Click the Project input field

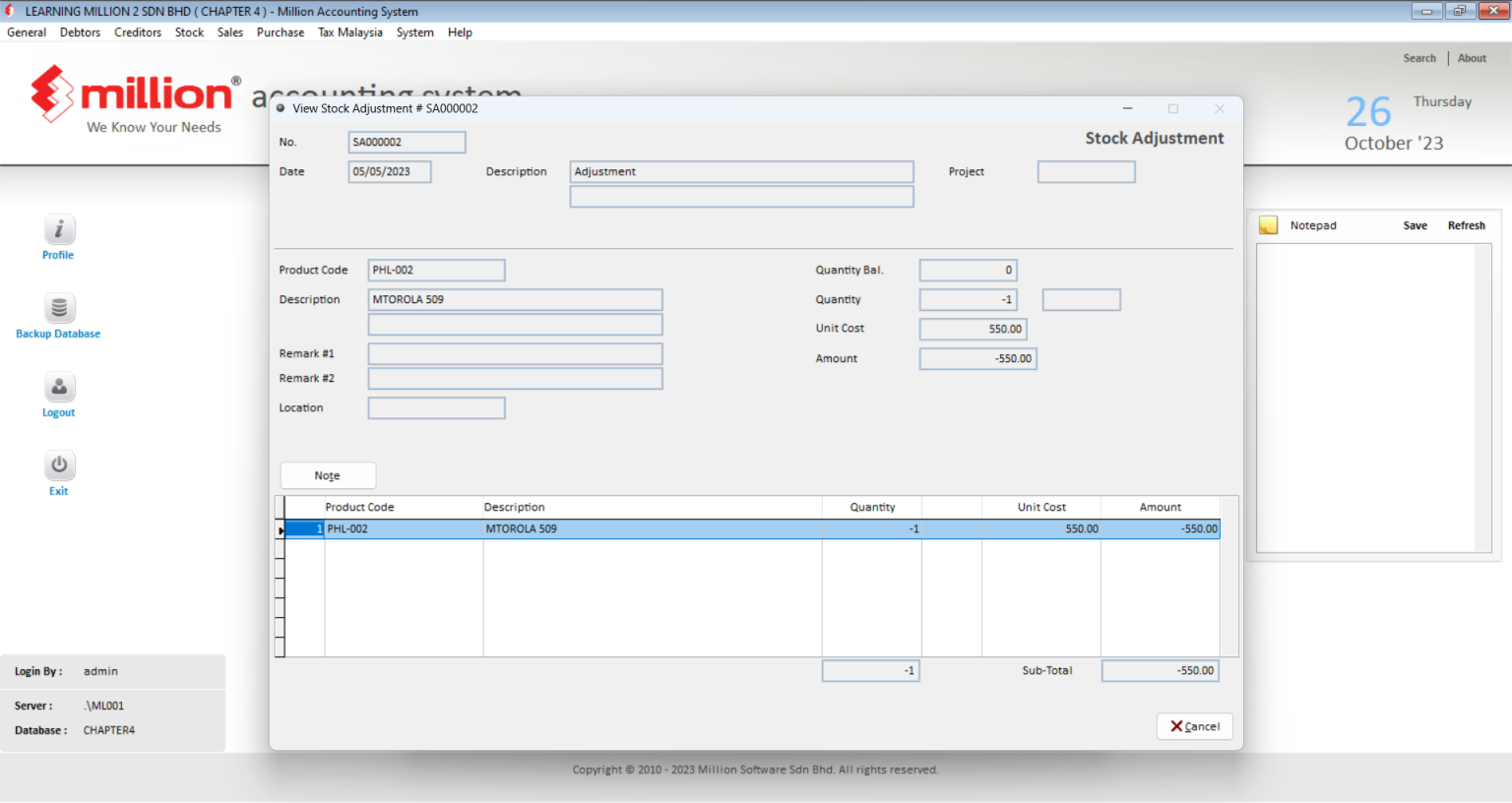(x=1087, y=172)
